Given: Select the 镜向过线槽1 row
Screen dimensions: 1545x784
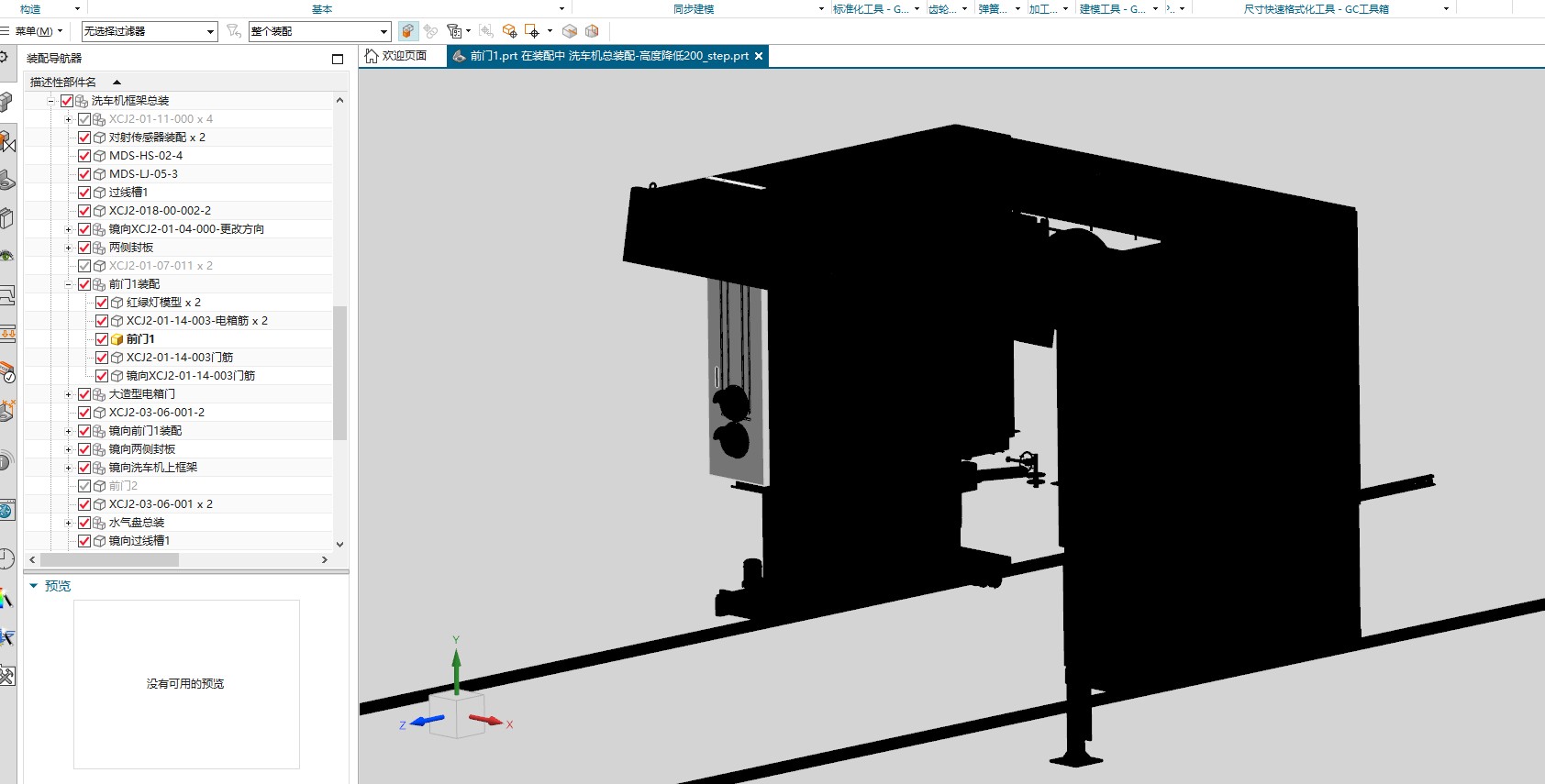Looking at the screenshot, I should [x=139, y=541].
